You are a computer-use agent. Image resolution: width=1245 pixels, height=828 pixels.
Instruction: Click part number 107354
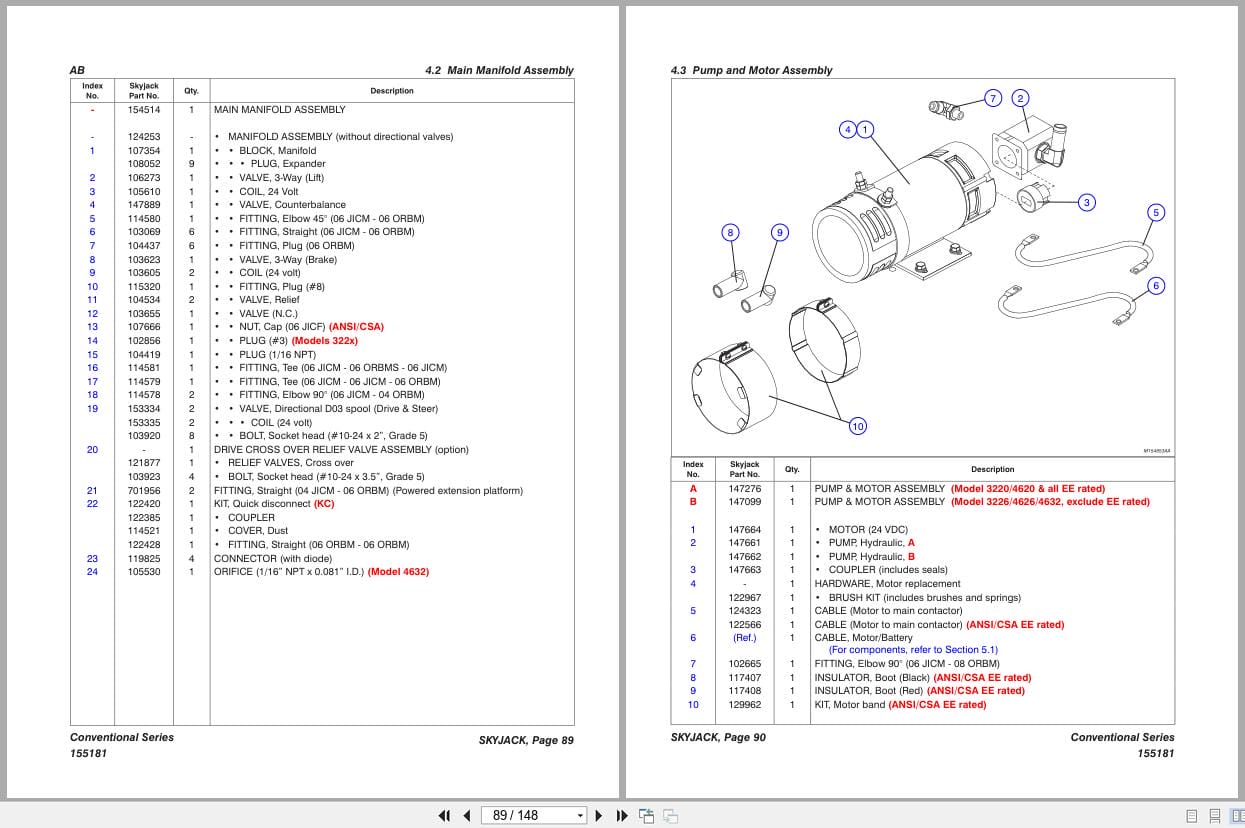(144, 151)
